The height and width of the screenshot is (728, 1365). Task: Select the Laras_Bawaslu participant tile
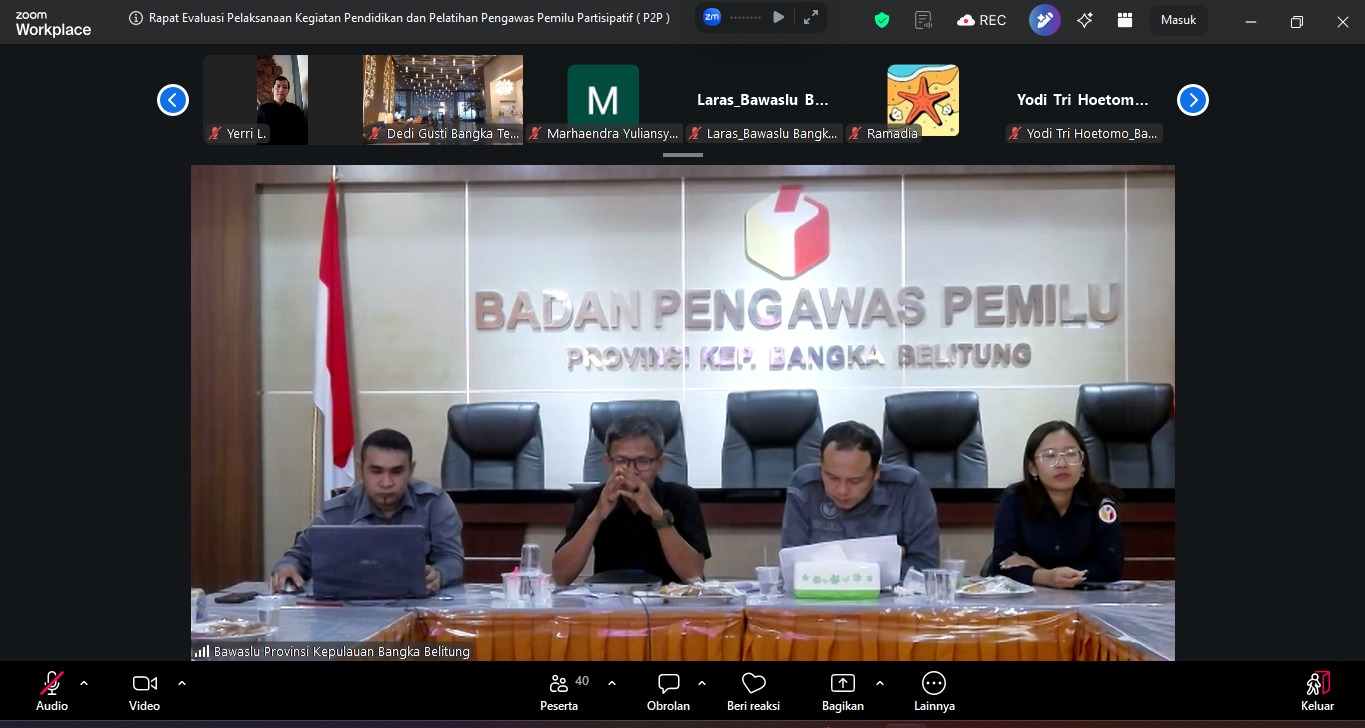pos(763,100)
